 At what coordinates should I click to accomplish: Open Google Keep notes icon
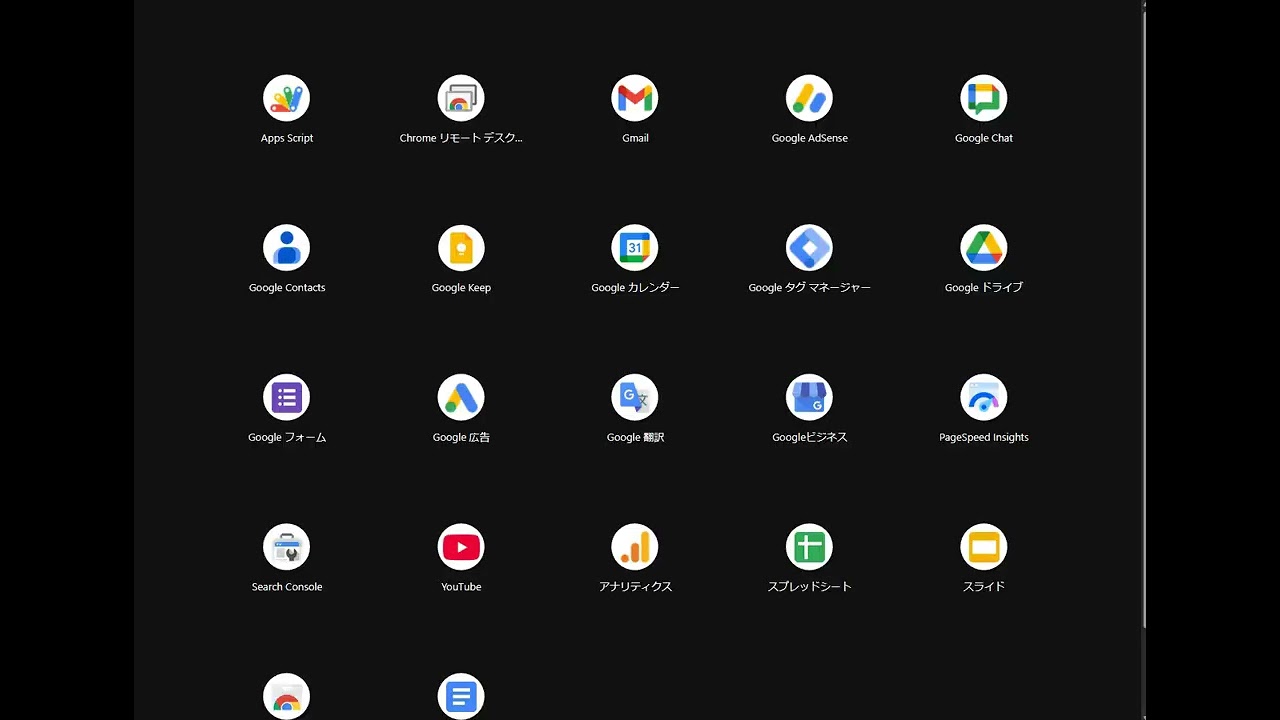pos(461,248)
